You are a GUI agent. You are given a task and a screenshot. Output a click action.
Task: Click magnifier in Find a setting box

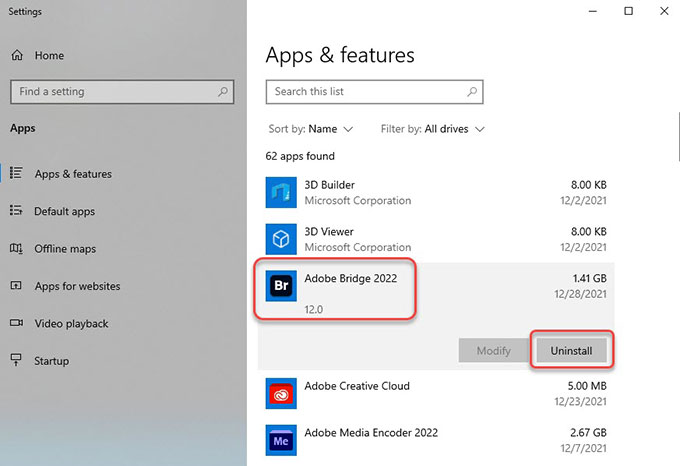223,91
